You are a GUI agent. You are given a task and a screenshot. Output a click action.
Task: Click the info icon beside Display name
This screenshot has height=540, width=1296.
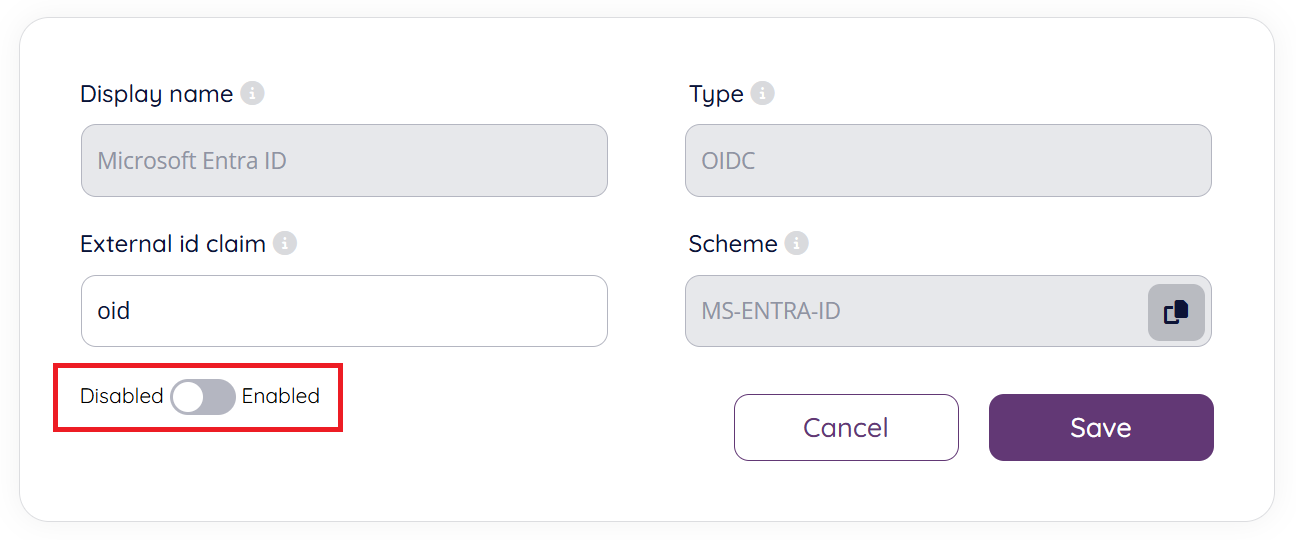point(252,94)
